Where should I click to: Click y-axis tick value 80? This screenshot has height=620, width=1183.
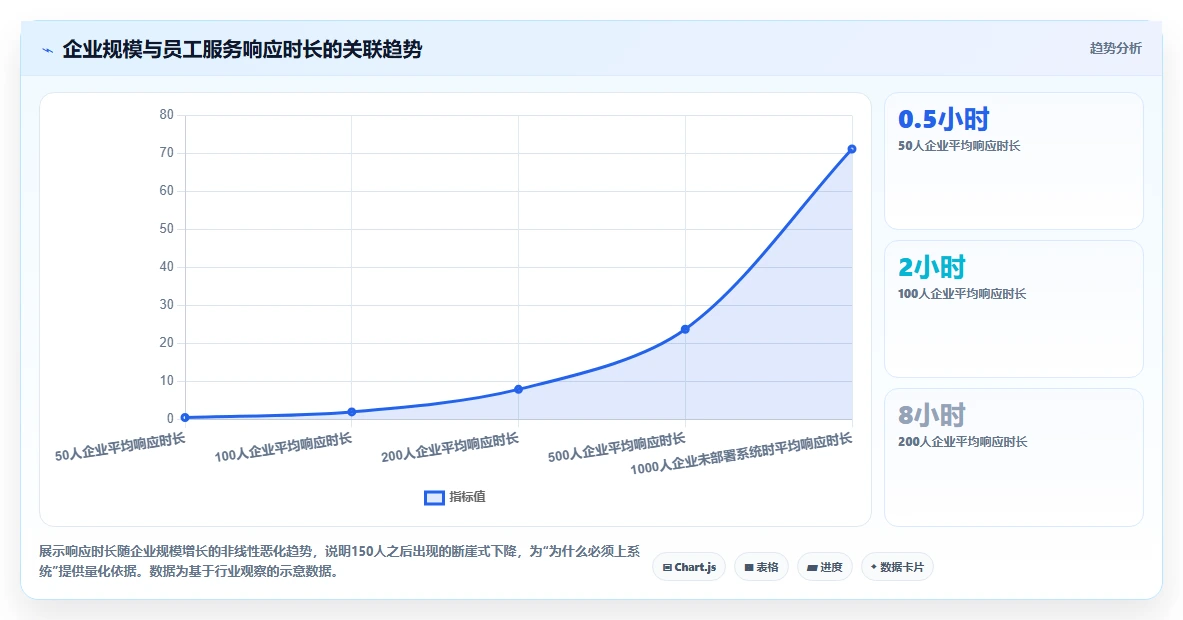(x=167, y=115)
